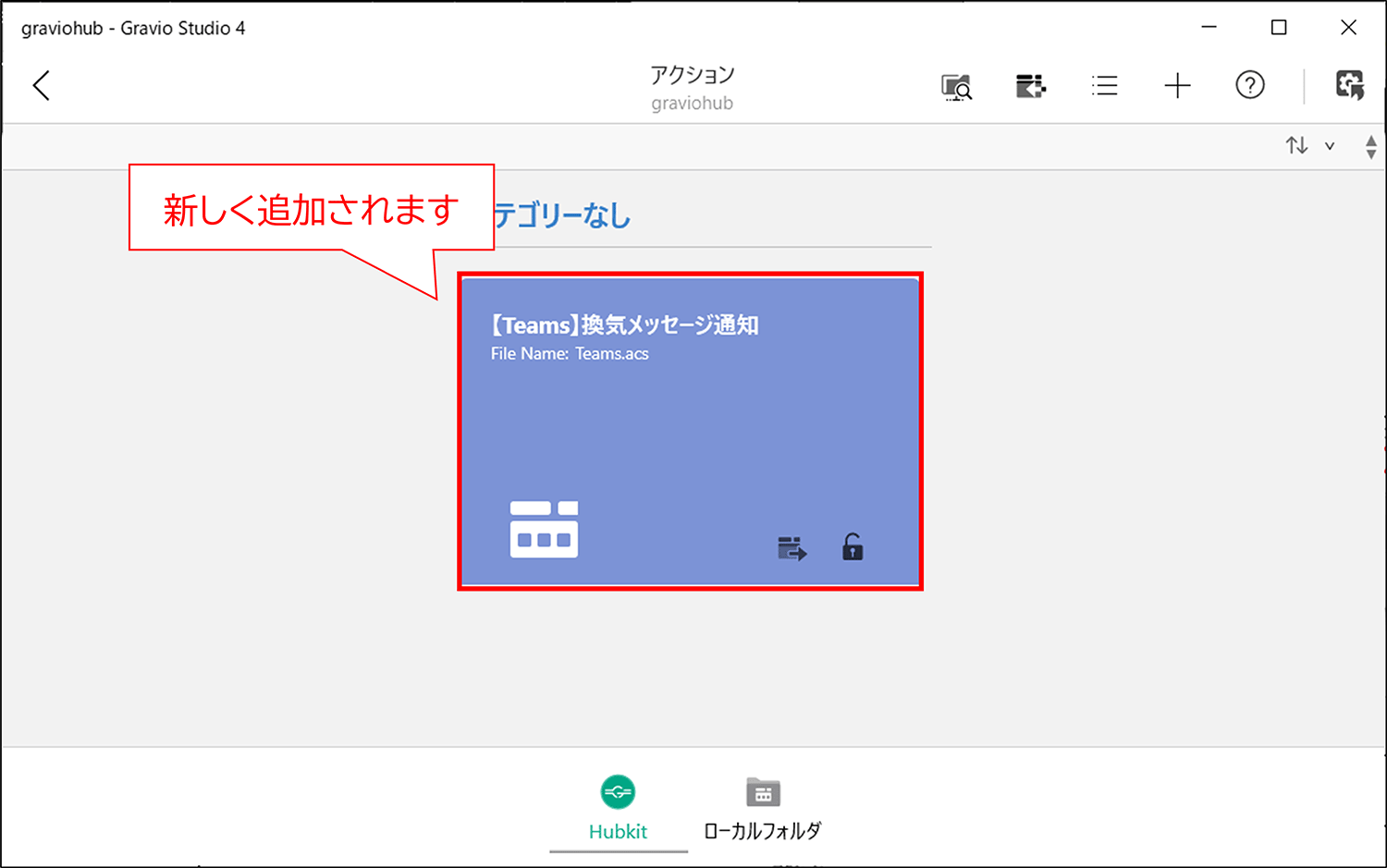Viewport: 1387px width, 868px height.
Task: Click the scrollbar up arrow
Action: (x=1371, y=140)
